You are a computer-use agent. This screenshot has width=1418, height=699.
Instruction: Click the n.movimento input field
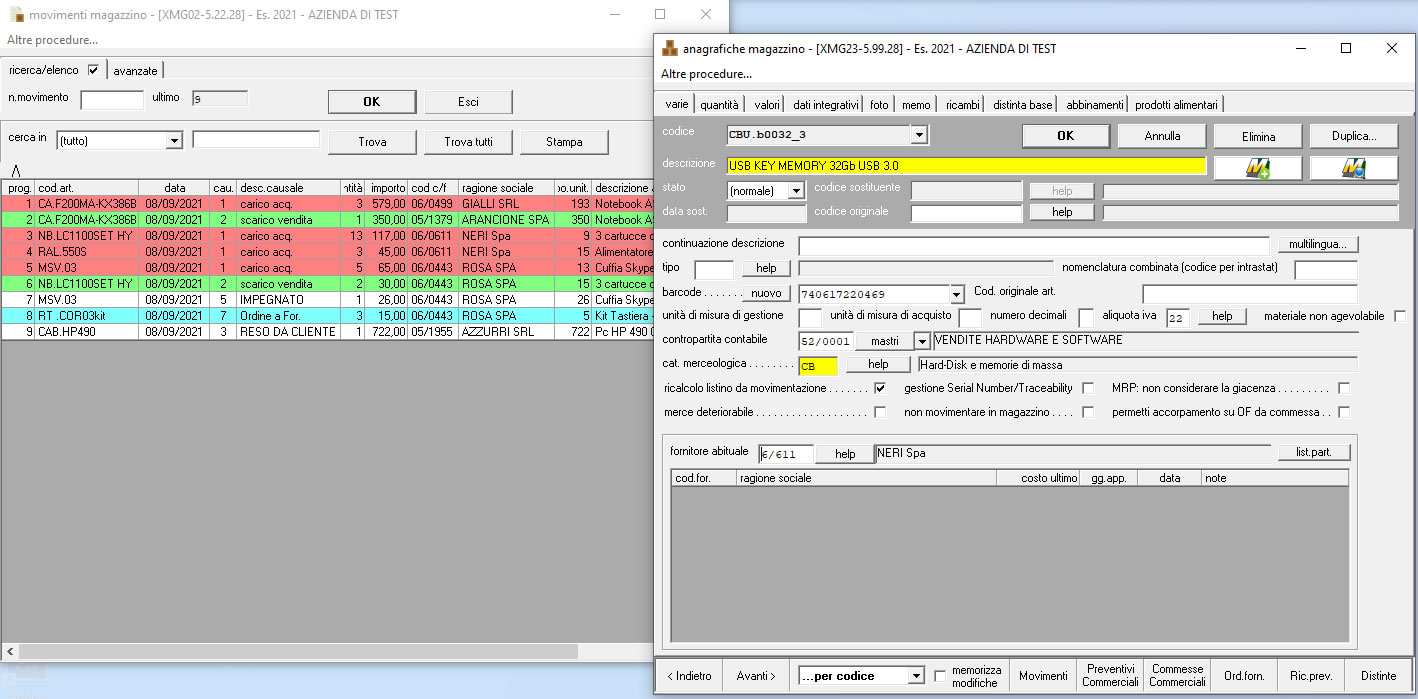click(112, 99)
